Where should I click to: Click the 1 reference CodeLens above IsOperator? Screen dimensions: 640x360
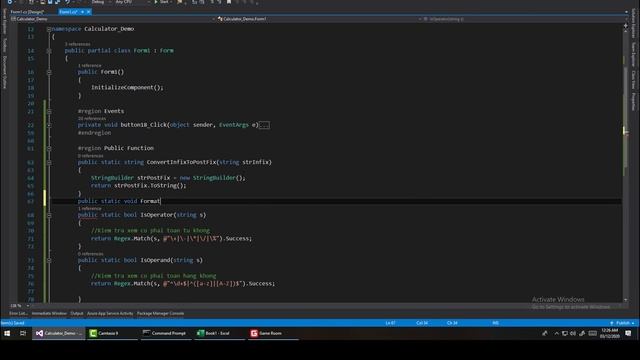coord(89,209)
